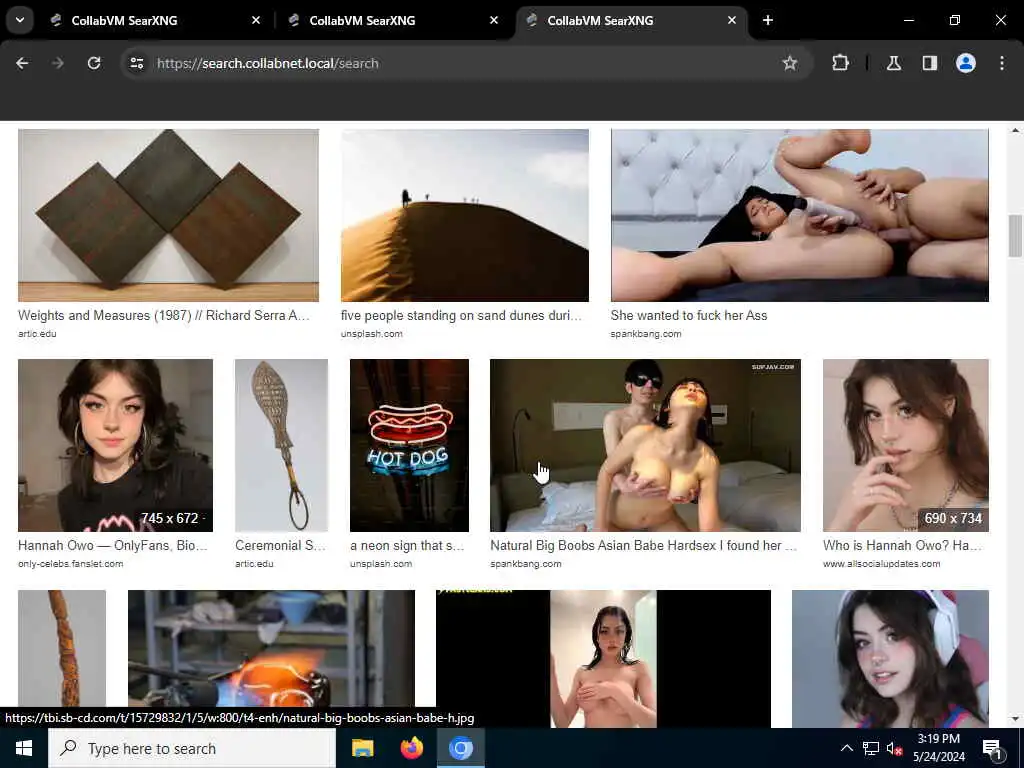1024x768 pixels.
Task: Close the third CollabVM SearXNG tab
Action: point(731,20)
